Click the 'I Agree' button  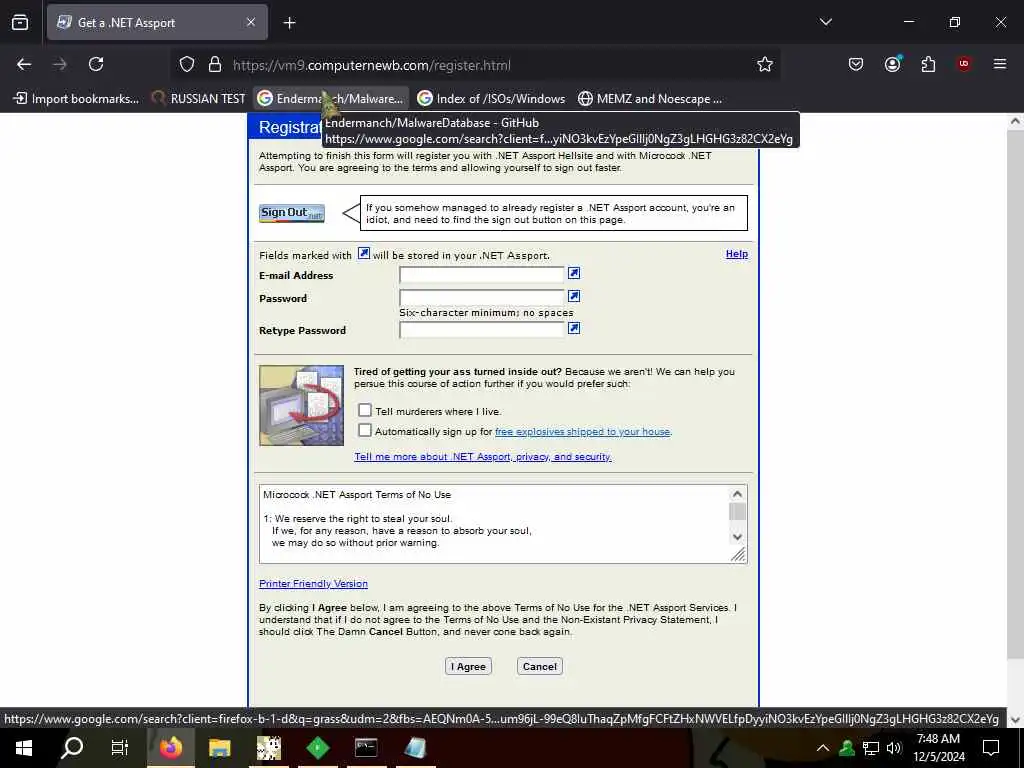point(468,667)
